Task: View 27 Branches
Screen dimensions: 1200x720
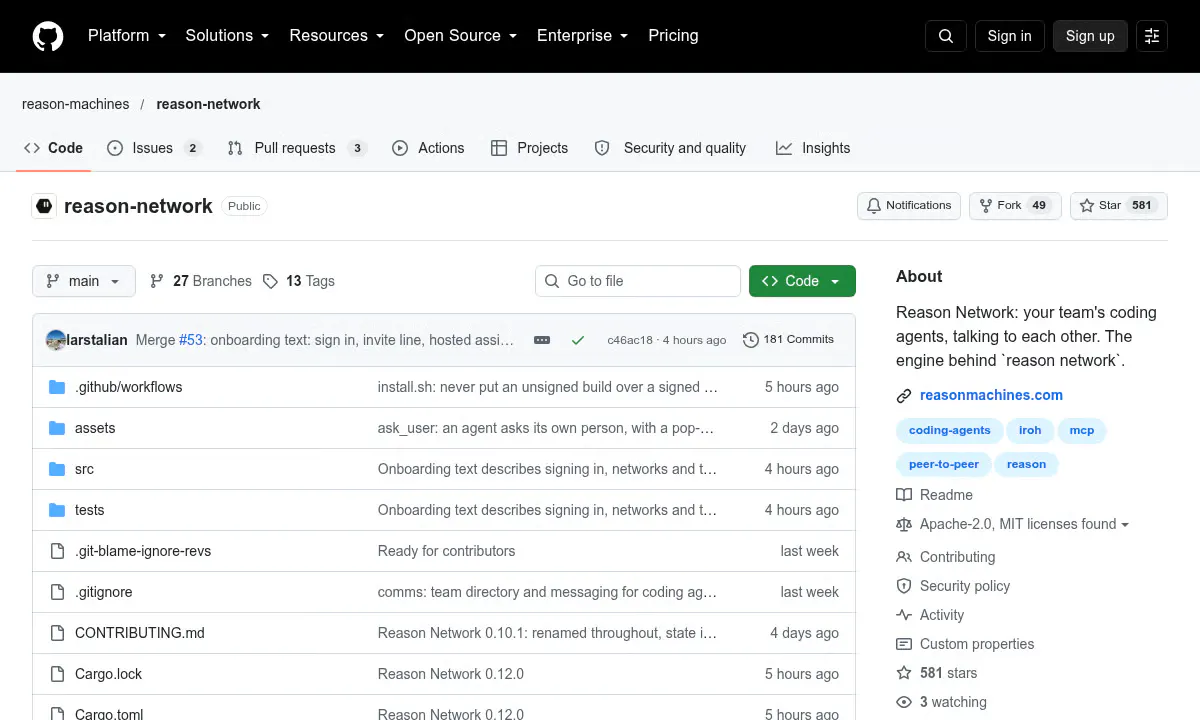Action: coord(200,281)
